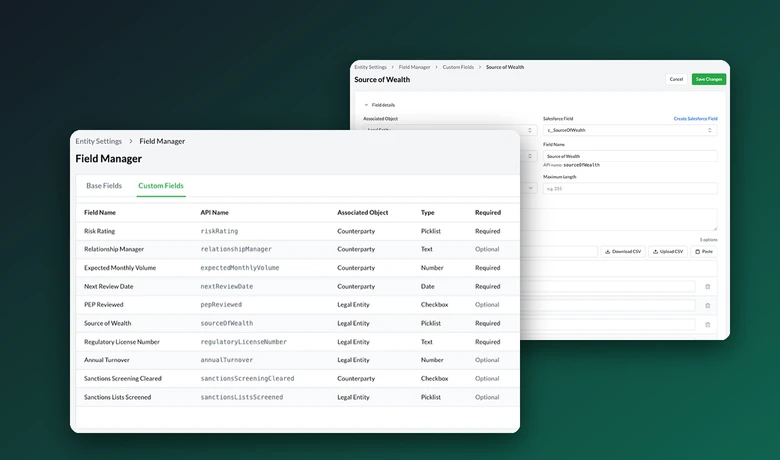The image size is (780, 460).
Task: Select the Custom Fields tab
Action: [x=161, y=185]
